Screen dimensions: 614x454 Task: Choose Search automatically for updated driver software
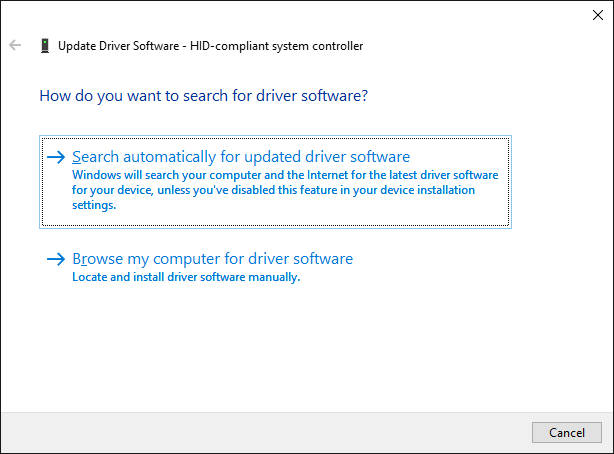pyautogui.click(x=275, y=182)
